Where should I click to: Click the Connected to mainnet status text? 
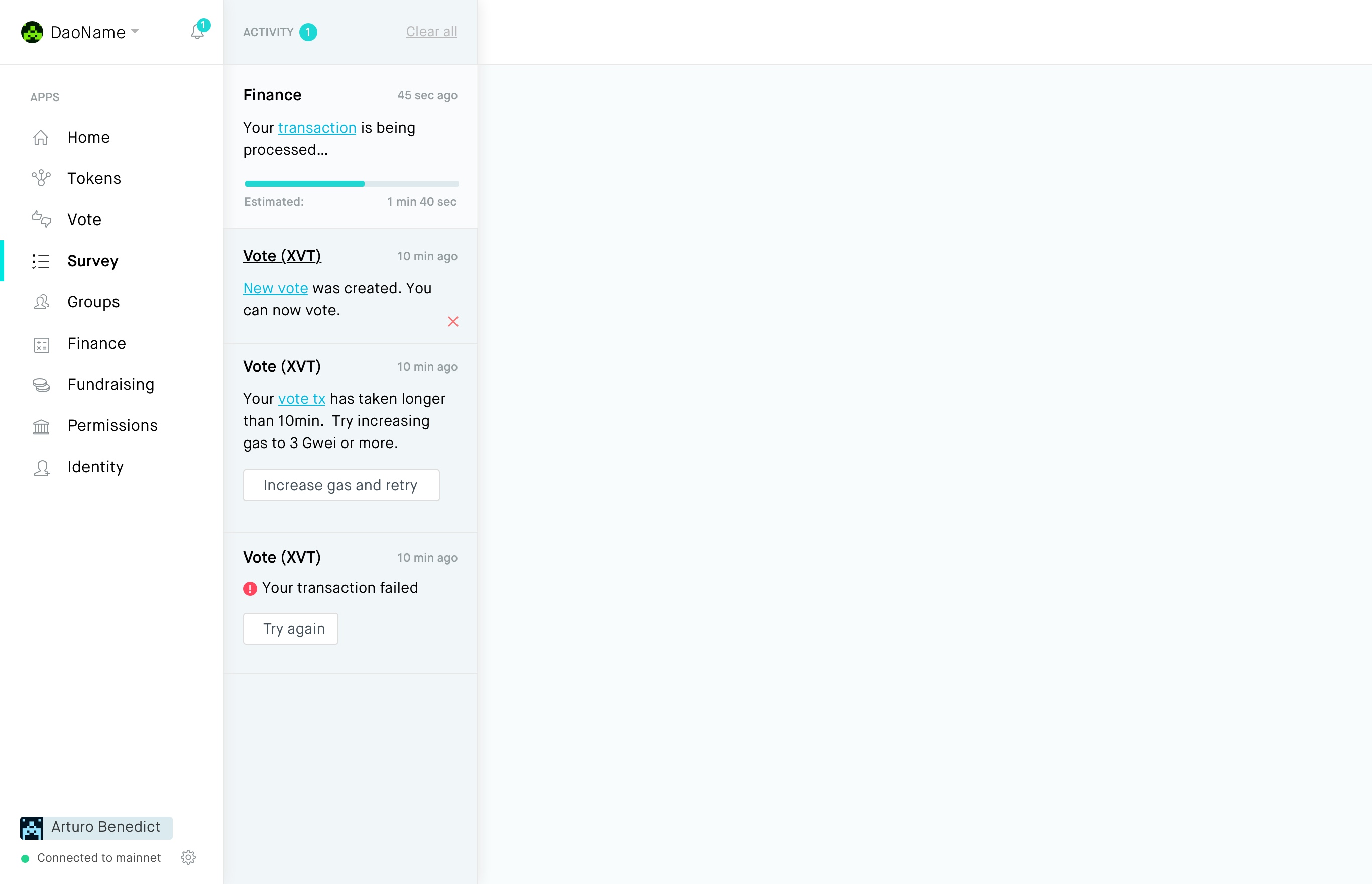click(x=99, y=858)
